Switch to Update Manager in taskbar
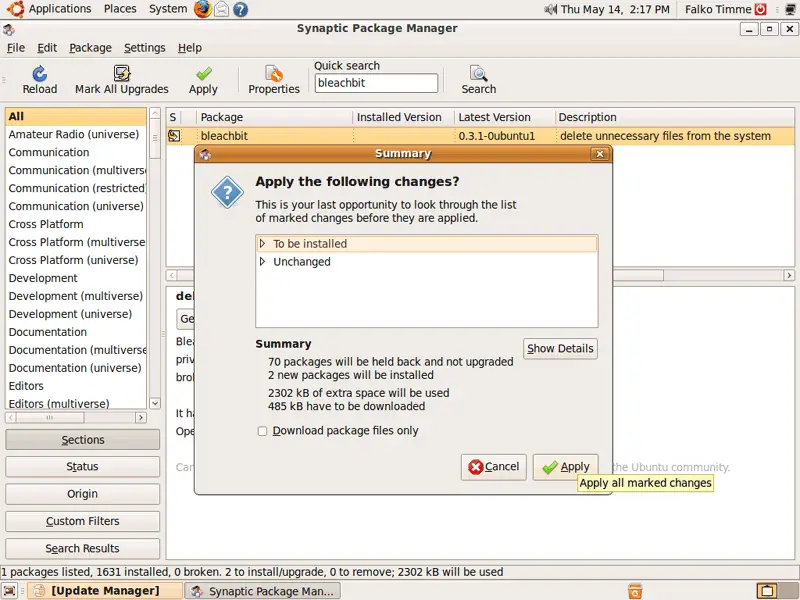This screenshot has width=800, height=600. [x=98, y=591]
